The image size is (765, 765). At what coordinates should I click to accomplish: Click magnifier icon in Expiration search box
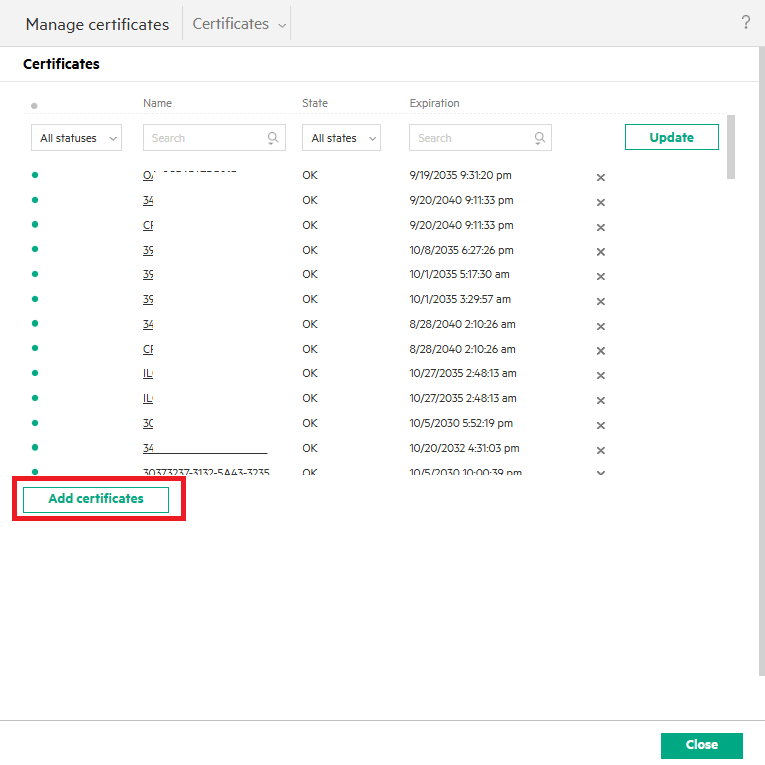tap(539, 139)
